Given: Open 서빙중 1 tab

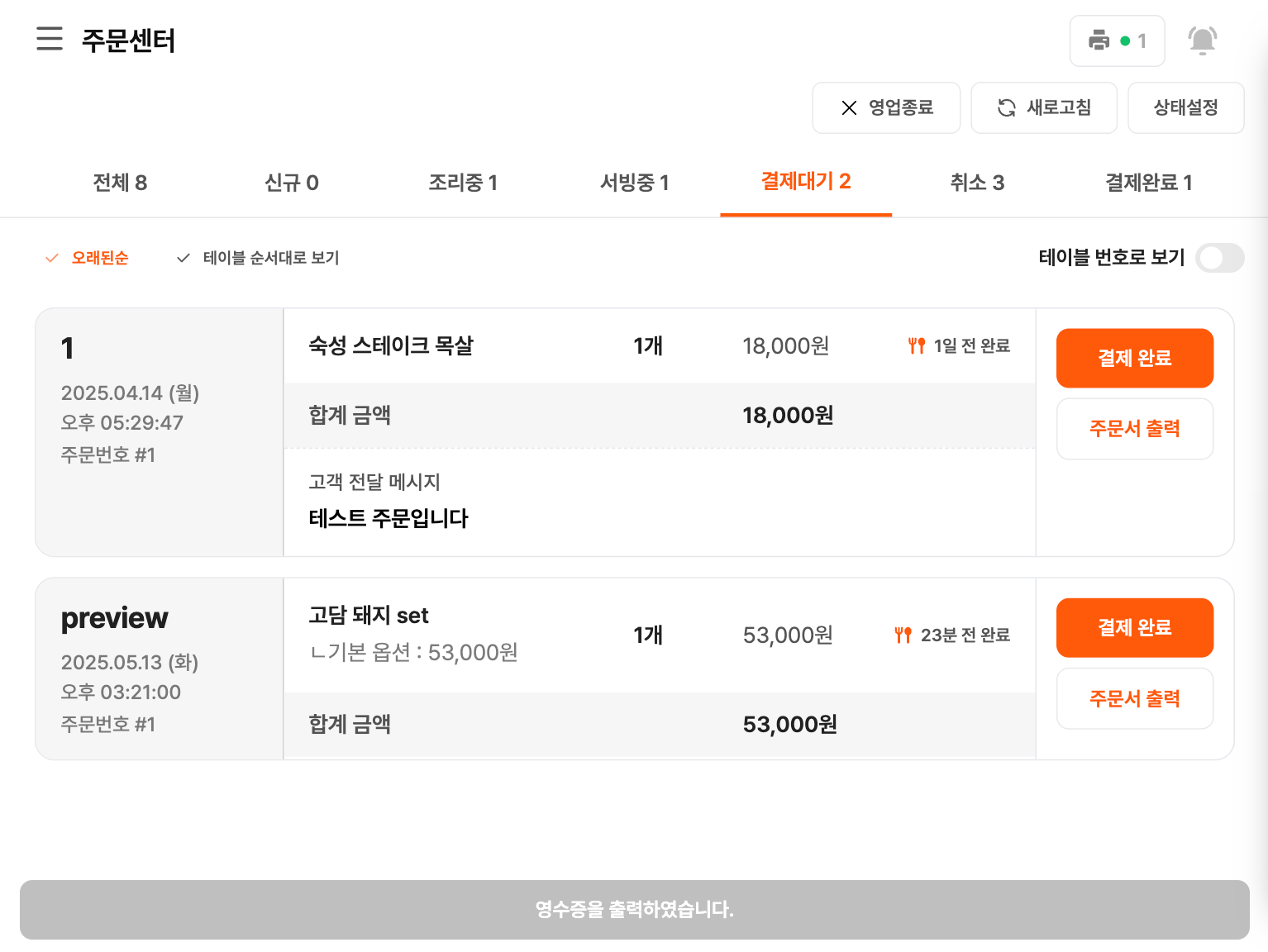Looking at the screenshot, I should click(x=634, y=183).
